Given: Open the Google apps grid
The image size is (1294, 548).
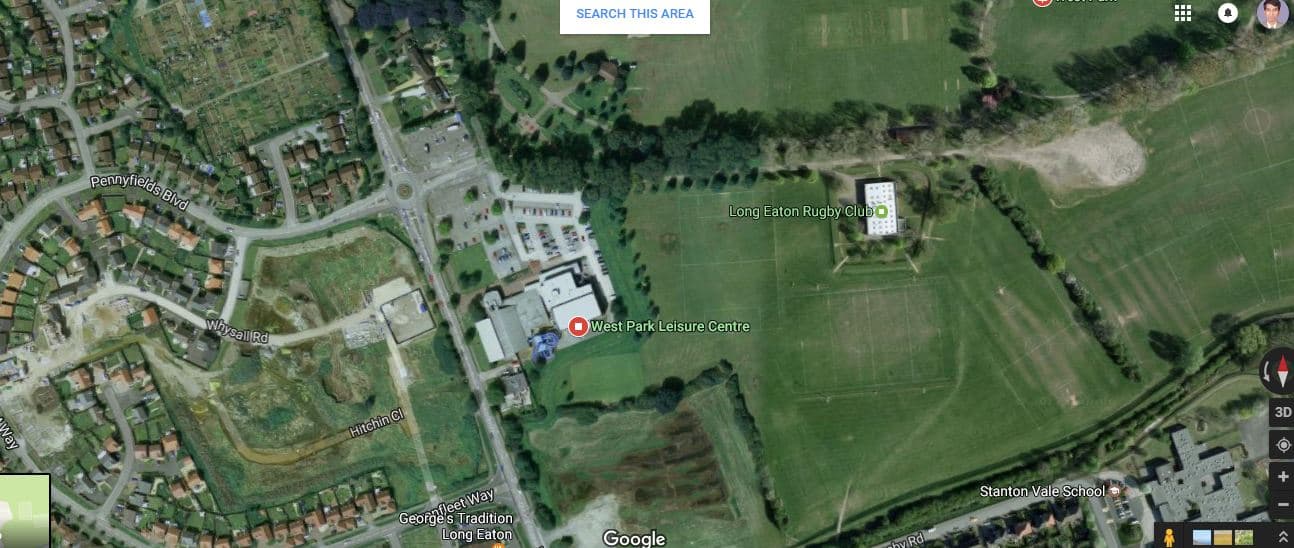Looking at the screenshot, I should tap(1183, 13).
